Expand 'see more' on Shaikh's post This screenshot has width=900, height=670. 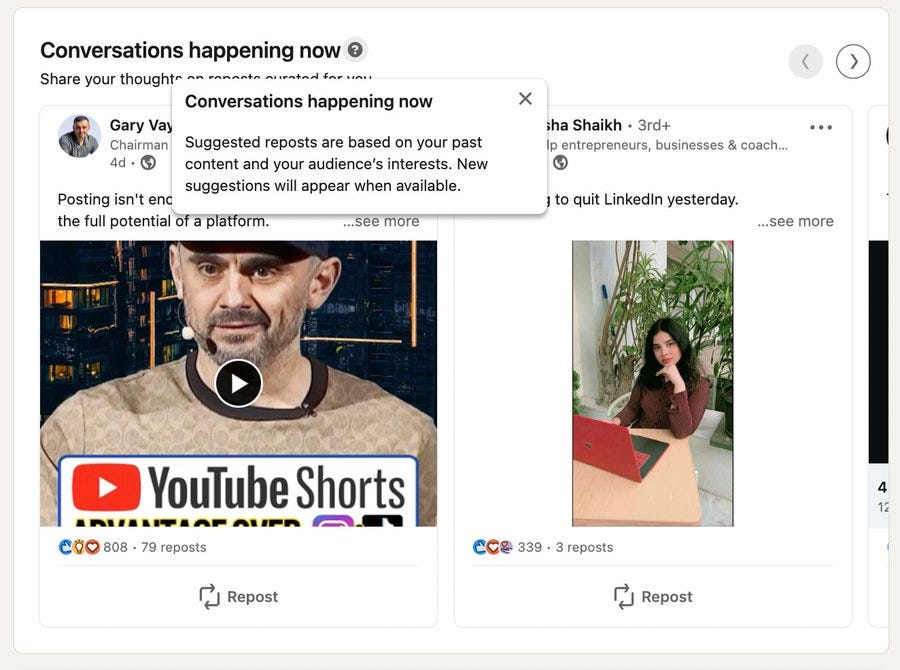point(796,221)
